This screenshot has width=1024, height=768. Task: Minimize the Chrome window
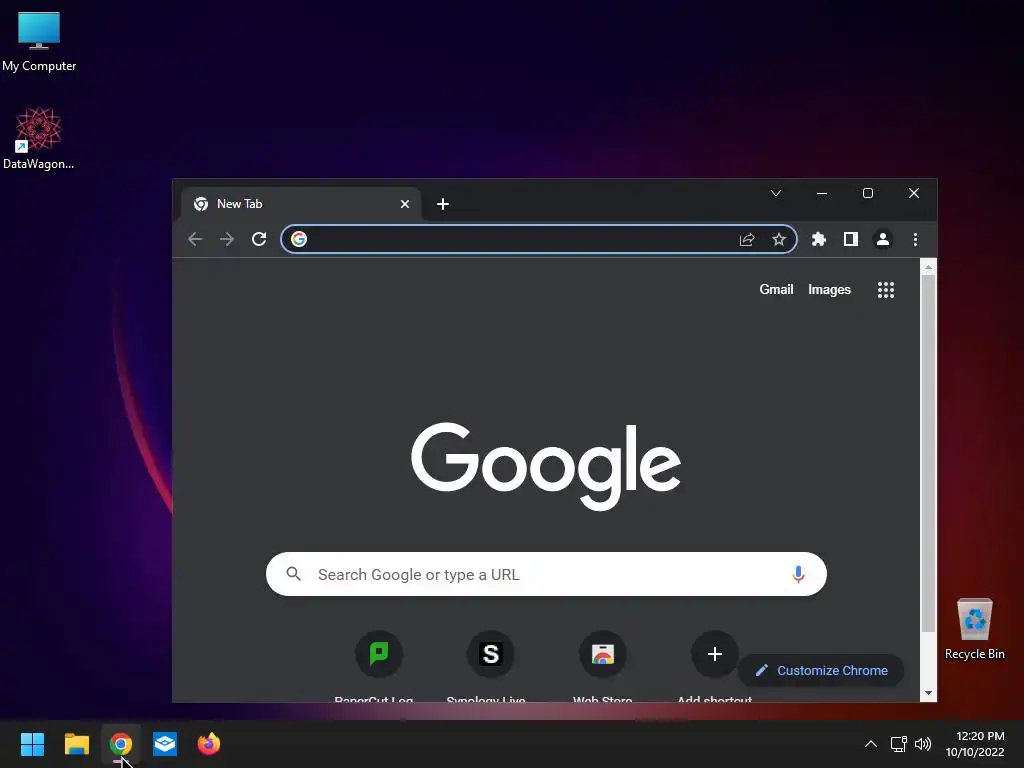tap(822, 193)
